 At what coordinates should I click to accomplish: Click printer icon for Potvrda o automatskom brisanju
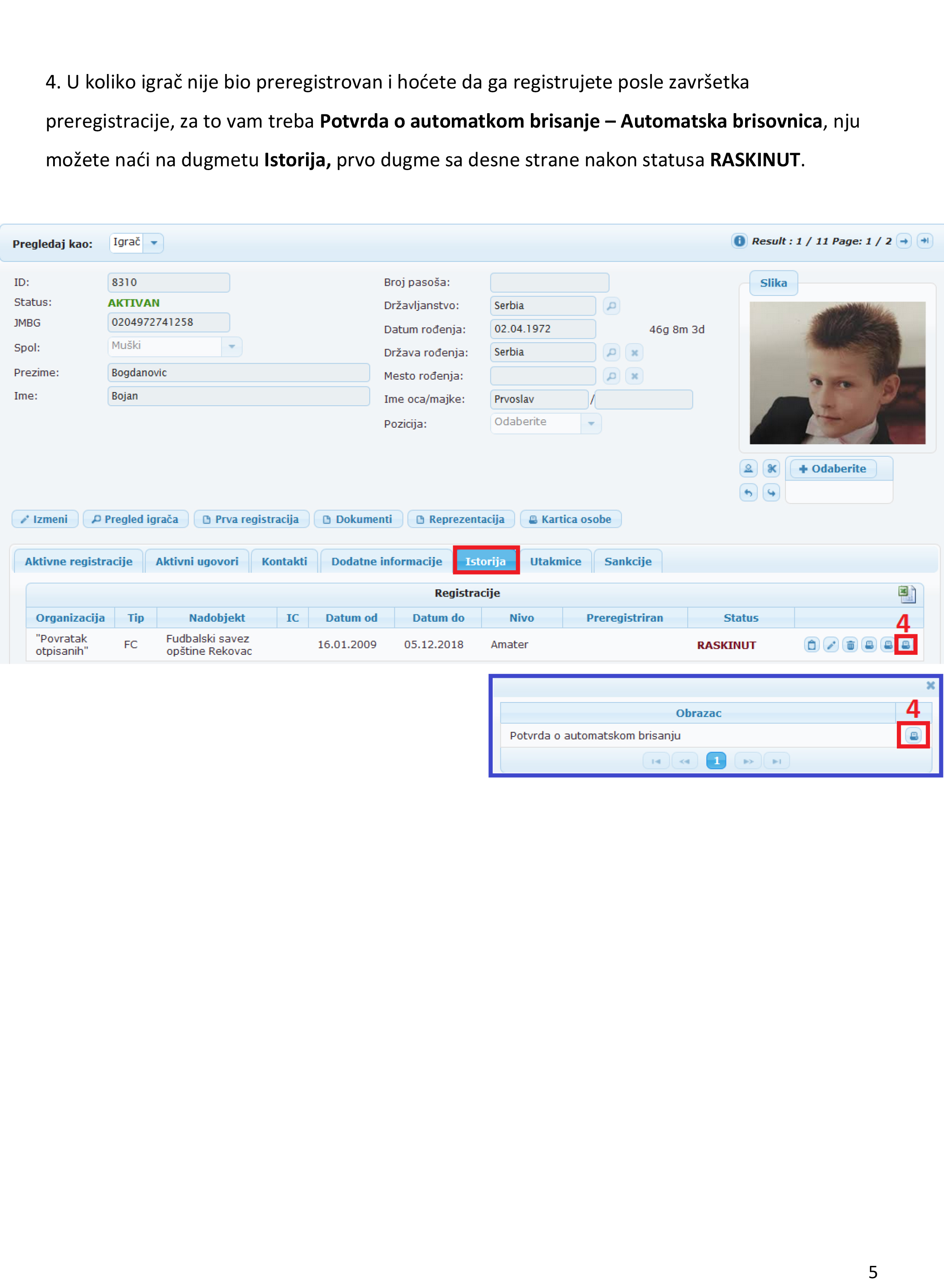(913, 736)
